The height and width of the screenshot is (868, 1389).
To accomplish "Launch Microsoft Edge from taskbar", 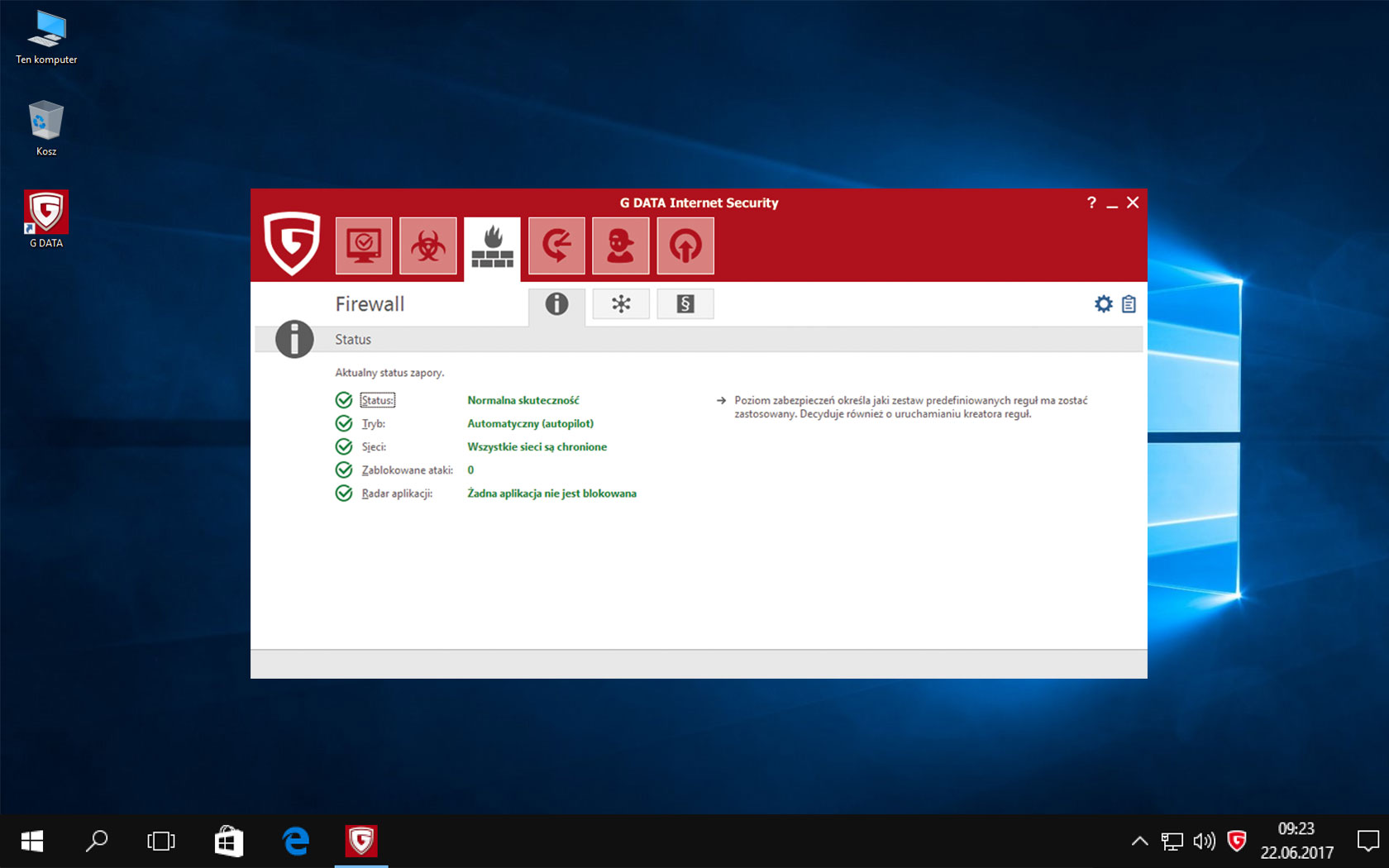I will click(296, 842).
